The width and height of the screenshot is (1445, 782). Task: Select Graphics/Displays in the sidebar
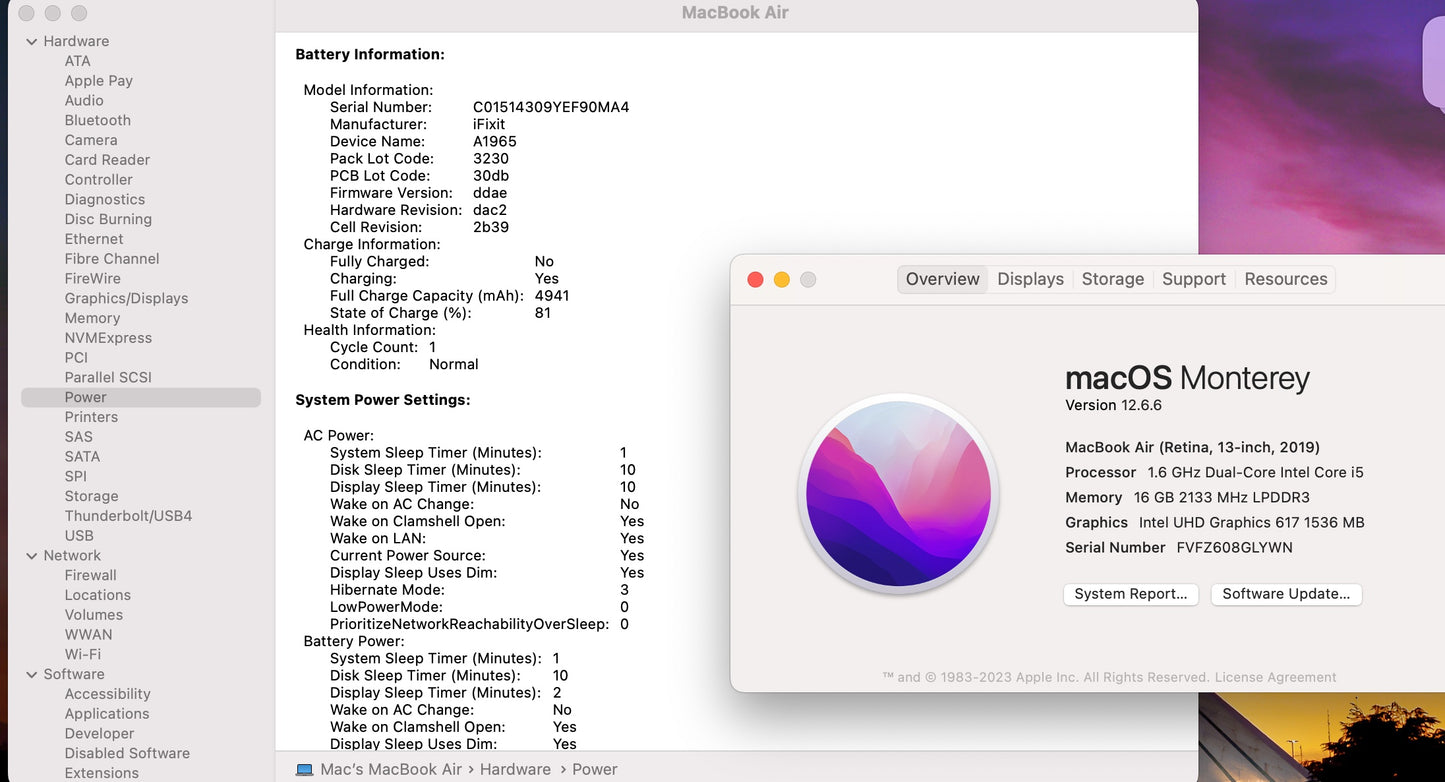(126, 298)
